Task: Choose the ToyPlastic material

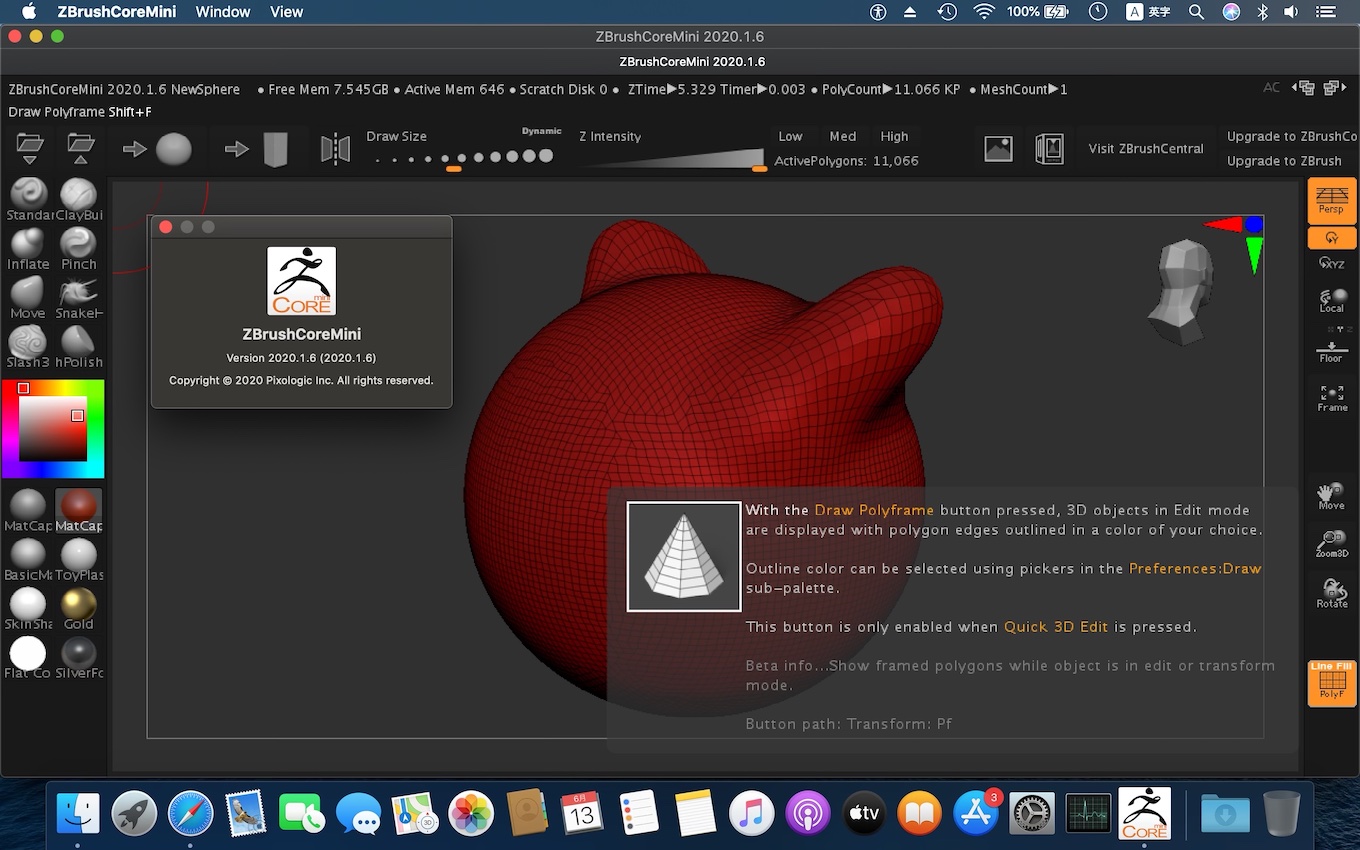Action: coord(79,560)
